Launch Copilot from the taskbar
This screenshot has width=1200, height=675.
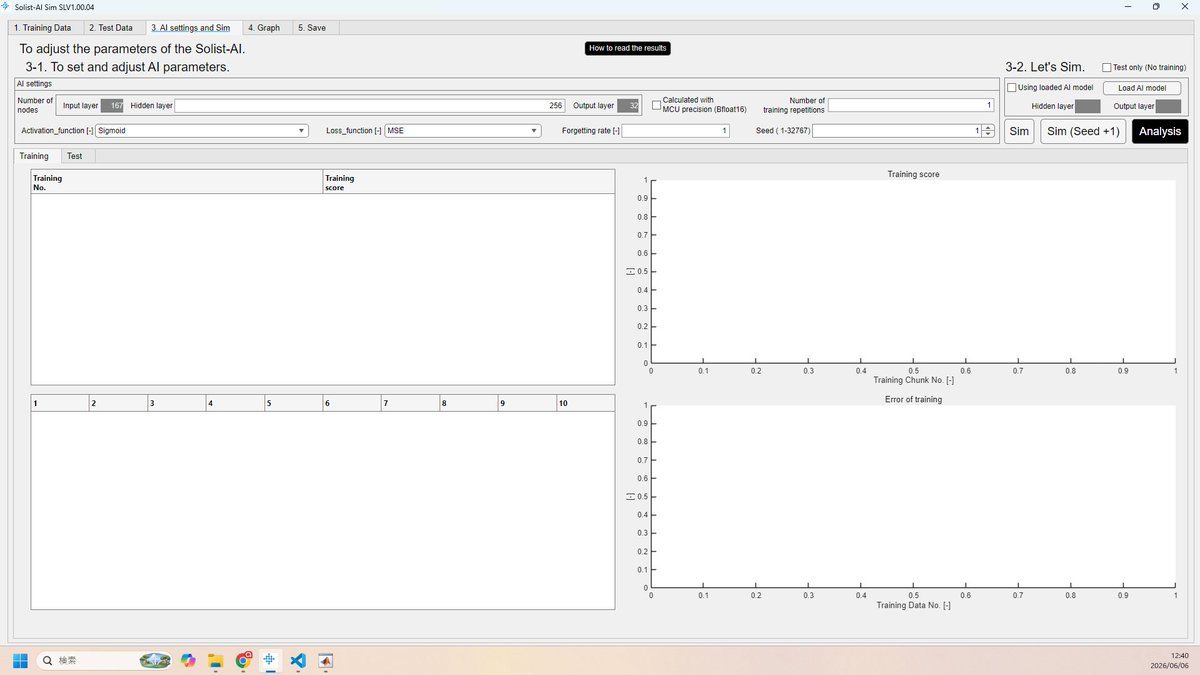[x=187, y=661]
